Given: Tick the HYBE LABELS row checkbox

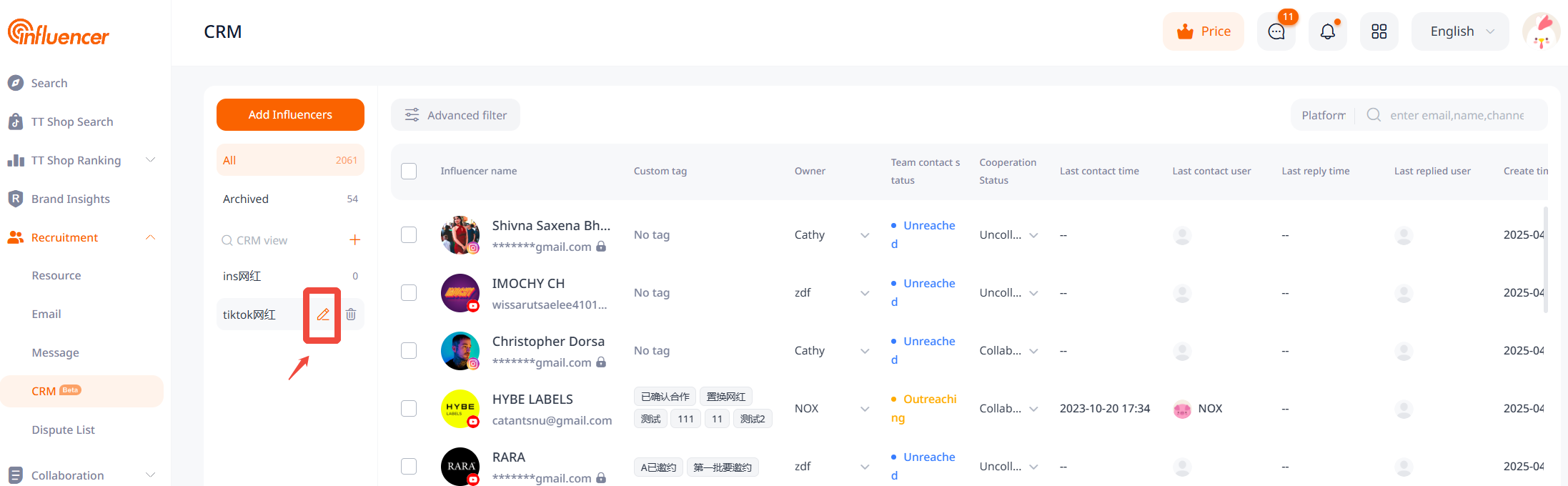Looking at the screenshot, I should click(409, 409).
